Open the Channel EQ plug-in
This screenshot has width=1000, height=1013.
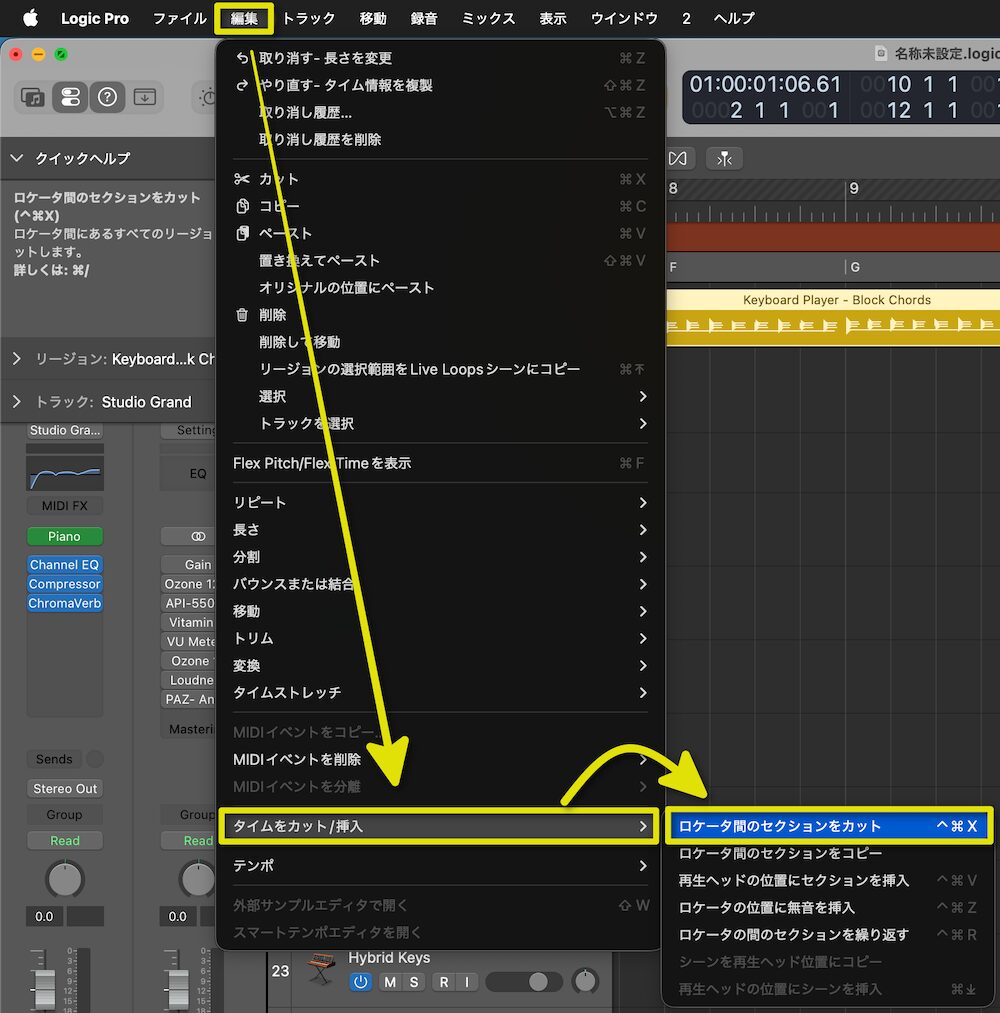[x=65, y=565]
